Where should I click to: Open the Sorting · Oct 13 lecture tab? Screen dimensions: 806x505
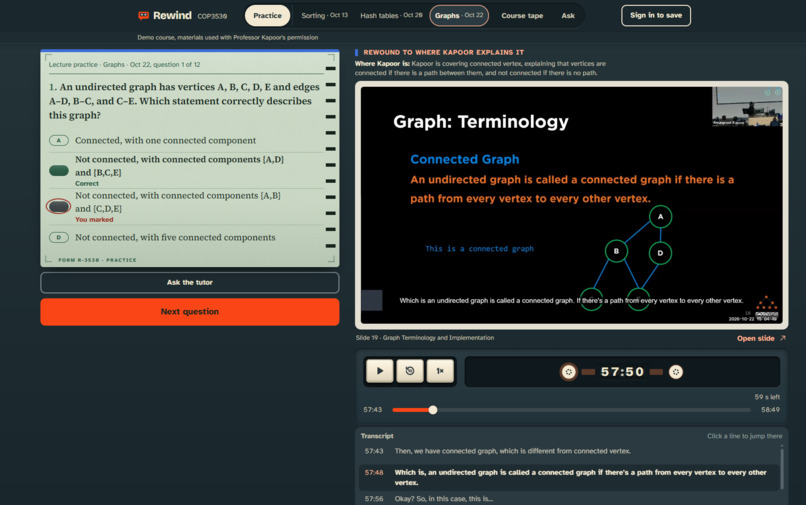pyautogui.click(x=324, y=15)
